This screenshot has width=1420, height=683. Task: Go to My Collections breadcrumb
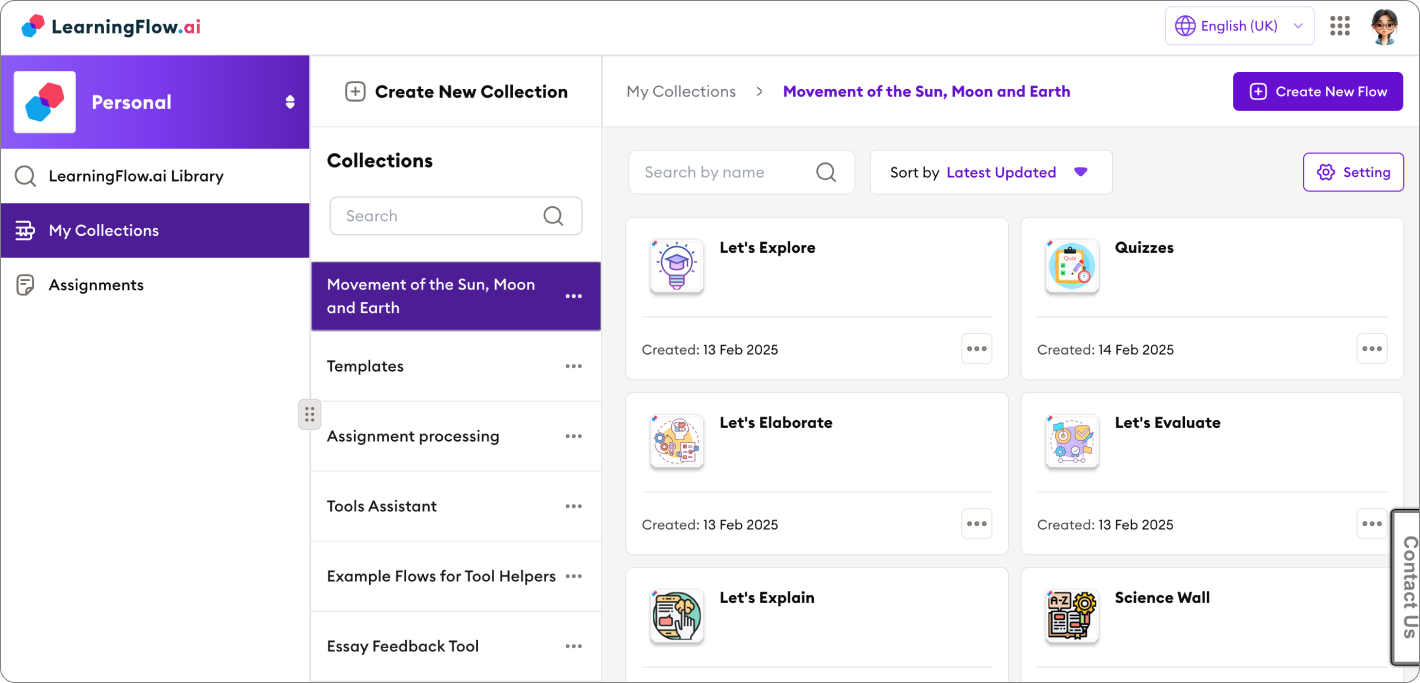click(x=681, y=91)
